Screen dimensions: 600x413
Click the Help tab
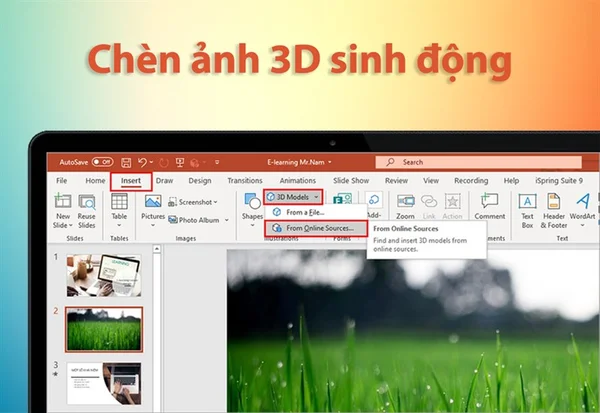(511, 181)
